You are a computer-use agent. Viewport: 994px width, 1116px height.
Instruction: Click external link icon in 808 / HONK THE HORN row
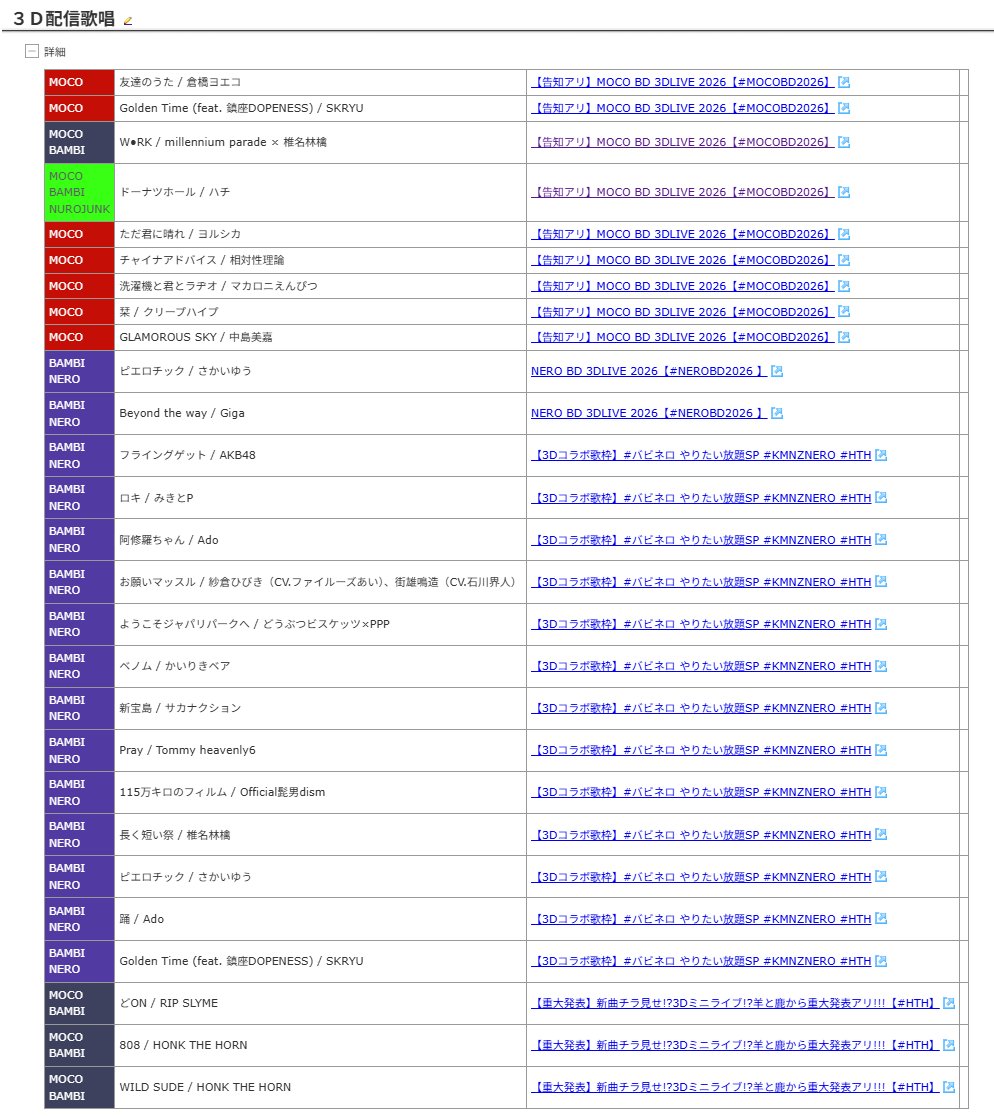[x=949, y=1045]
